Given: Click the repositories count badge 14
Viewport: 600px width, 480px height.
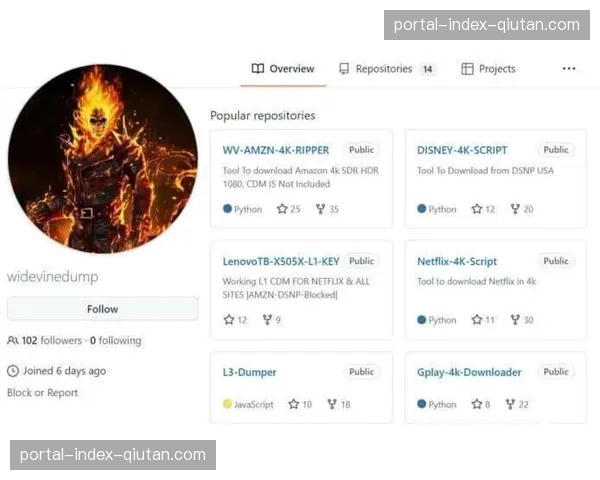Looking at the screenshot, I should (428, 69).
